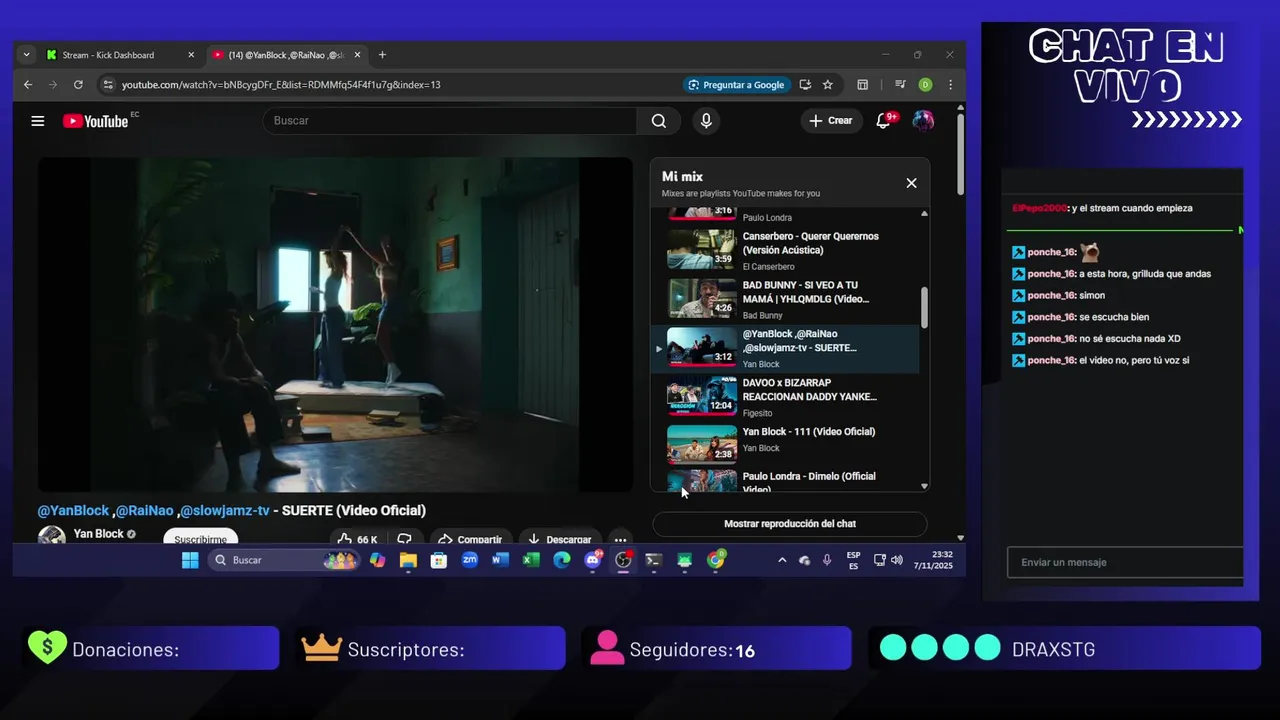This screenshot has width=1280, height=720.
Task: Close the Mi mix playlist panel
Action: point(911,183)
